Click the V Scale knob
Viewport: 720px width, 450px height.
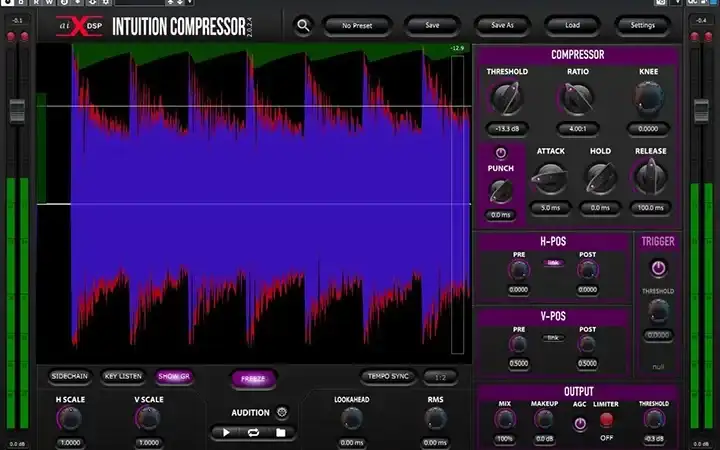click(148, 419)
